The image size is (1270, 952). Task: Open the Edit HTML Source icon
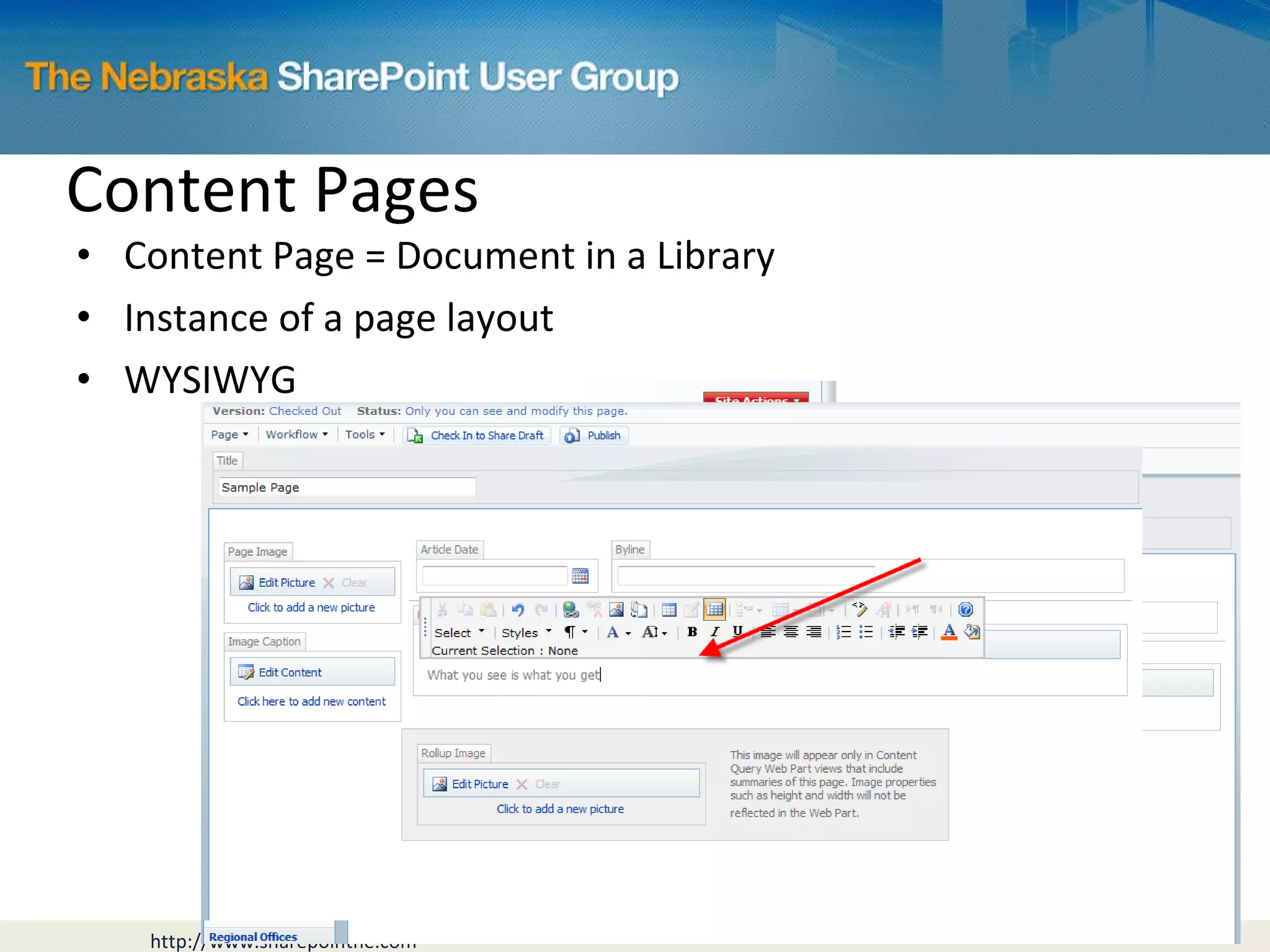859,609
